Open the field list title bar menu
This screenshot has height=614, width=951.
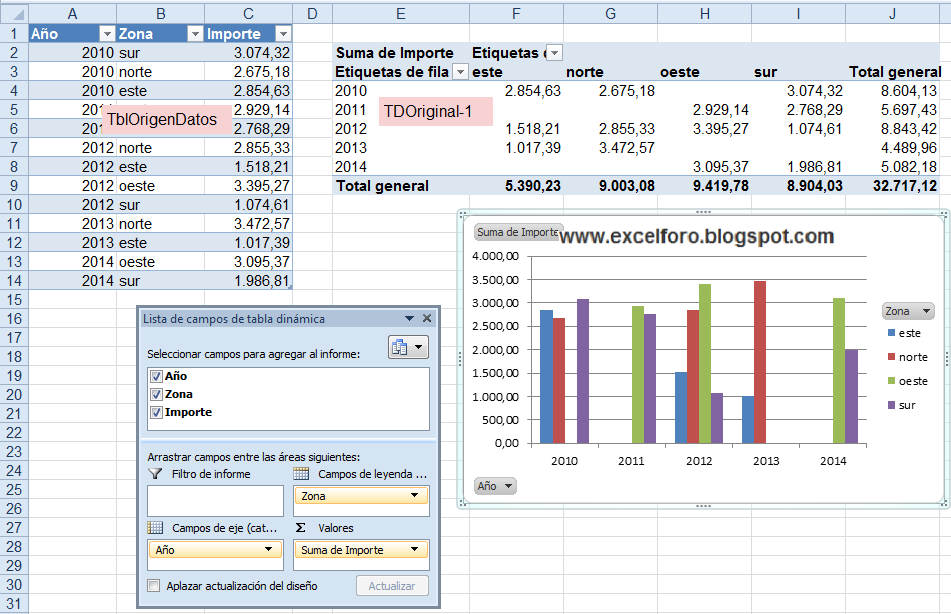(409, 319)
